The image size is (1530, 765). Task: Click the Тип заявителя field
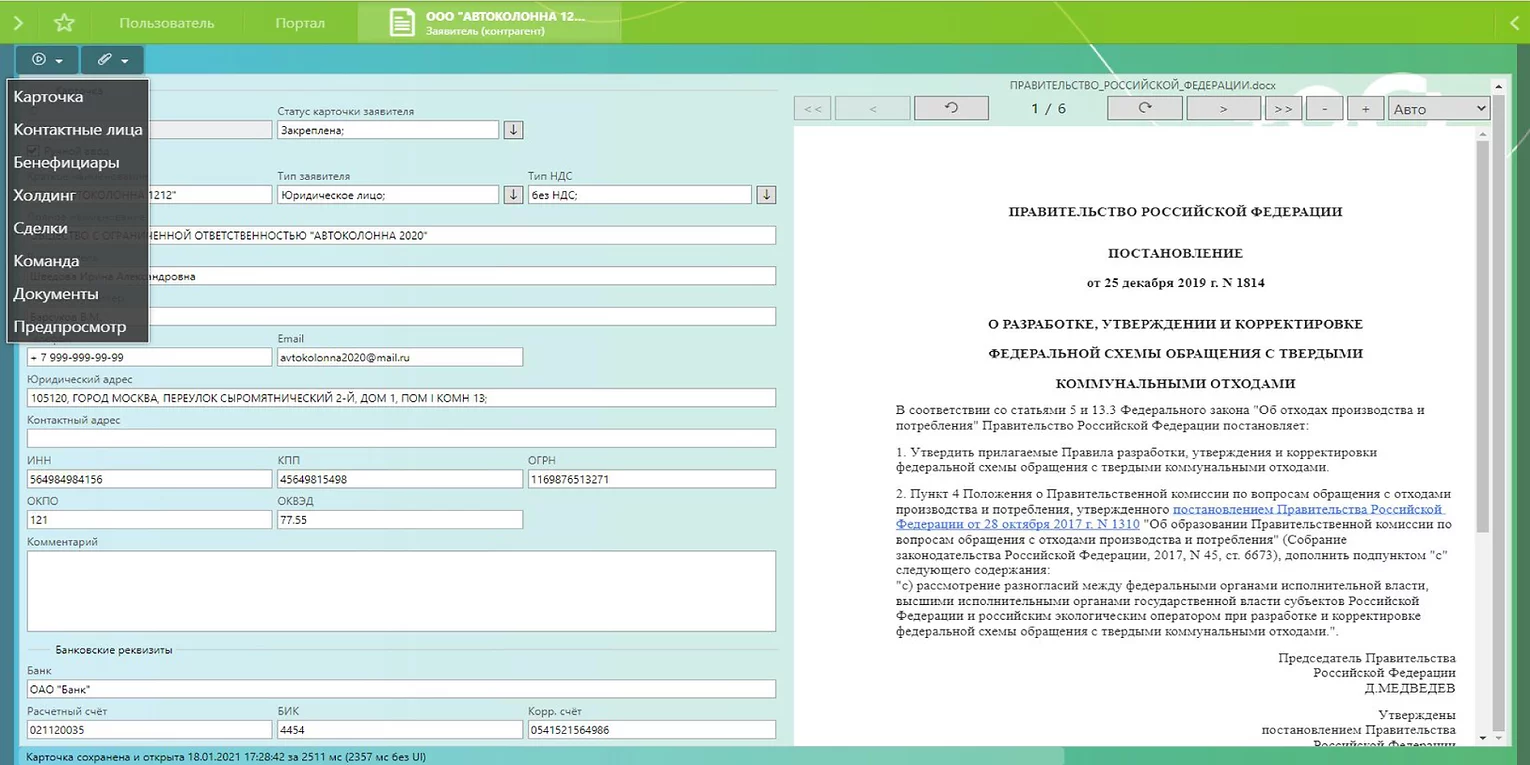(388, 195)
